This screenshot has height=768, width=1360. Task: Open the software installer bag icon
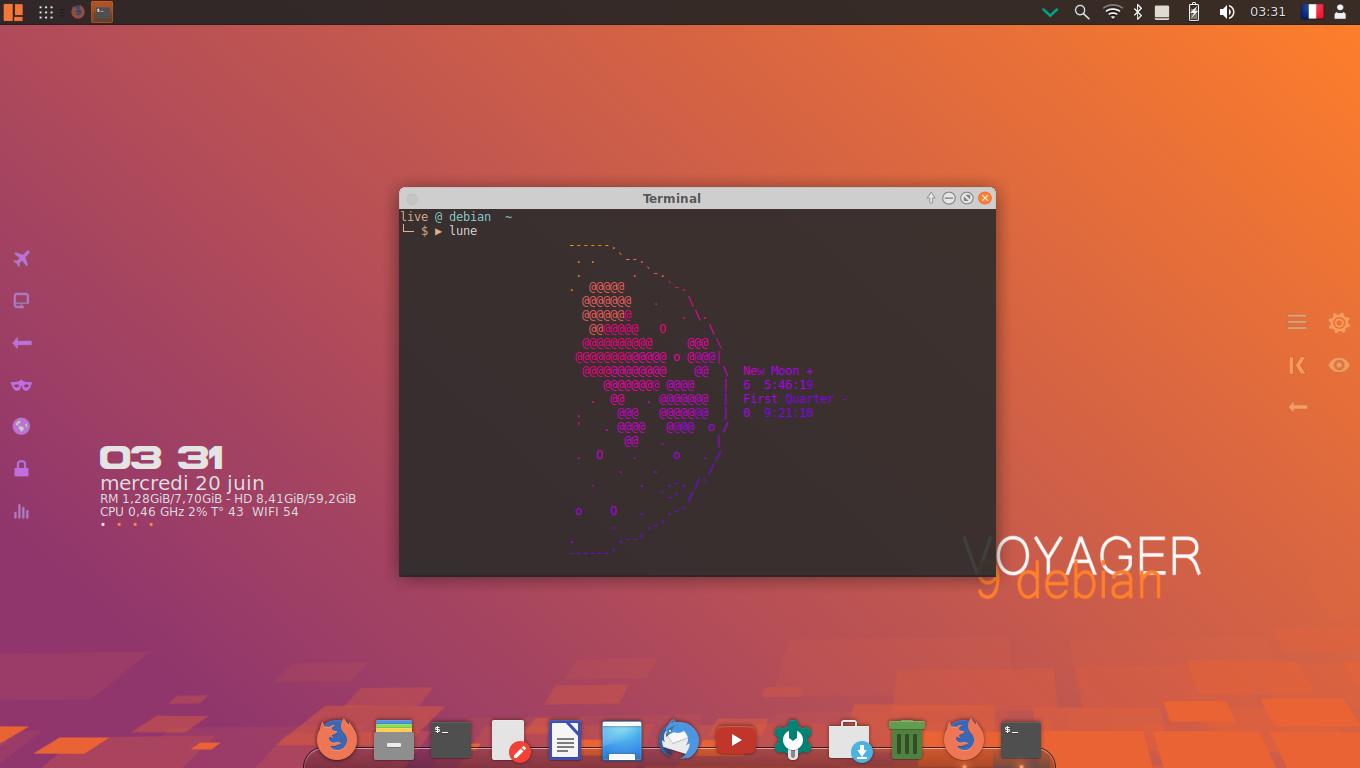coord(850,741)
